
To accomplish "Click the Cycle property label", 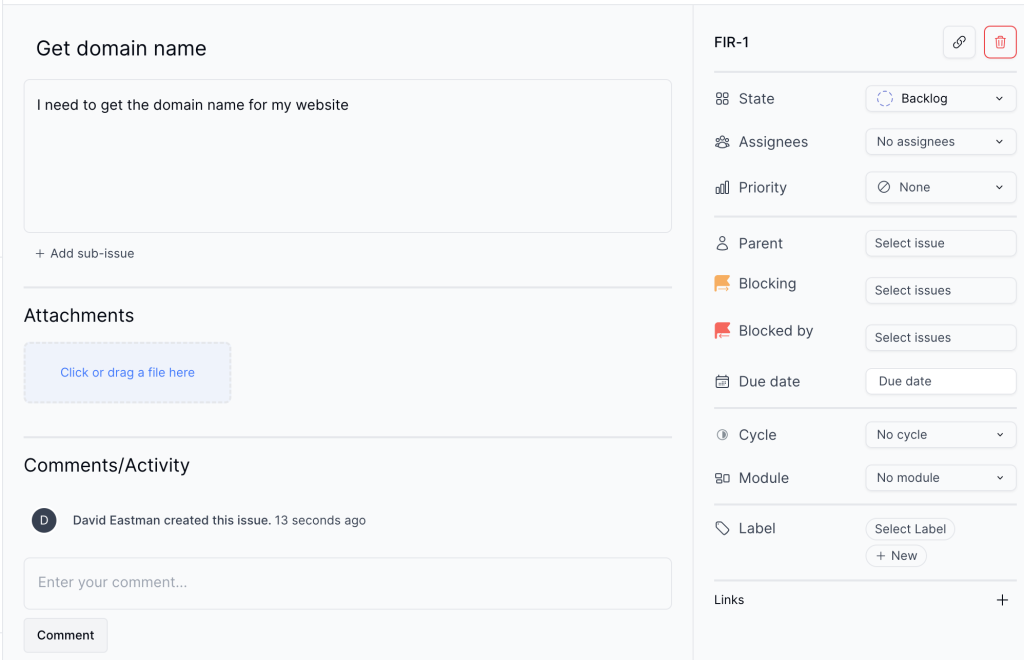I will (758, 435).
